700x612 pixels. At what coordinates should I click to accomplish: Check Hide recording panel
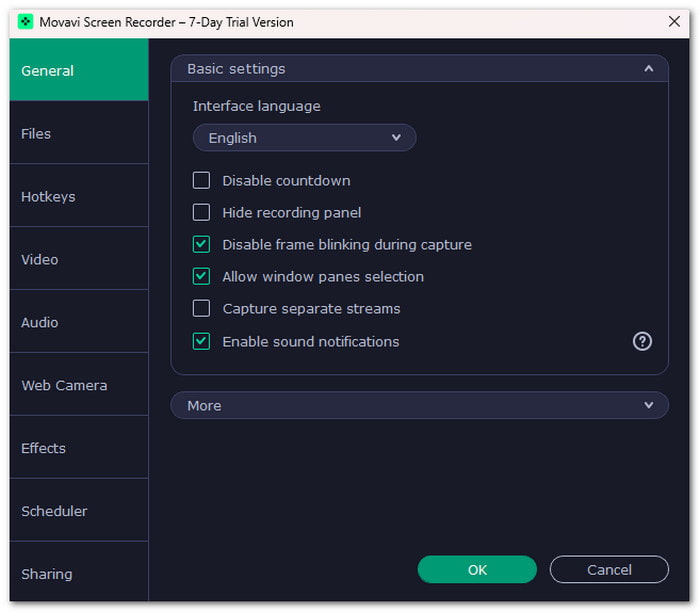pos(201,212)
